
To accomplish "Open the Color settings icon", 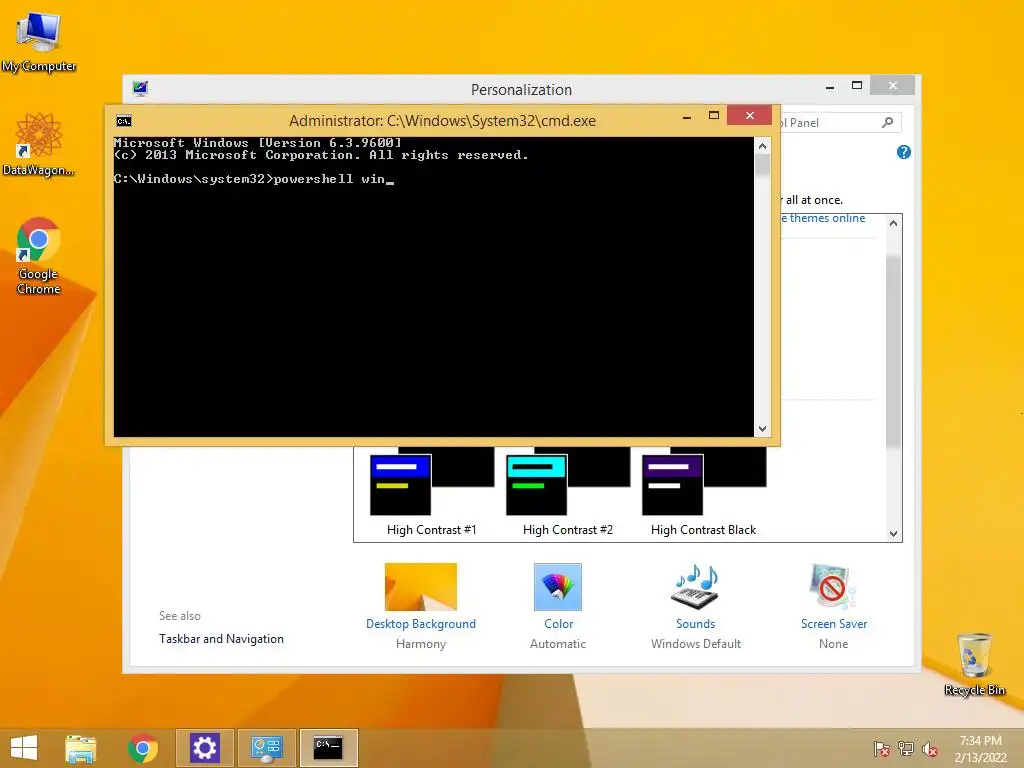I will point(558,586).
